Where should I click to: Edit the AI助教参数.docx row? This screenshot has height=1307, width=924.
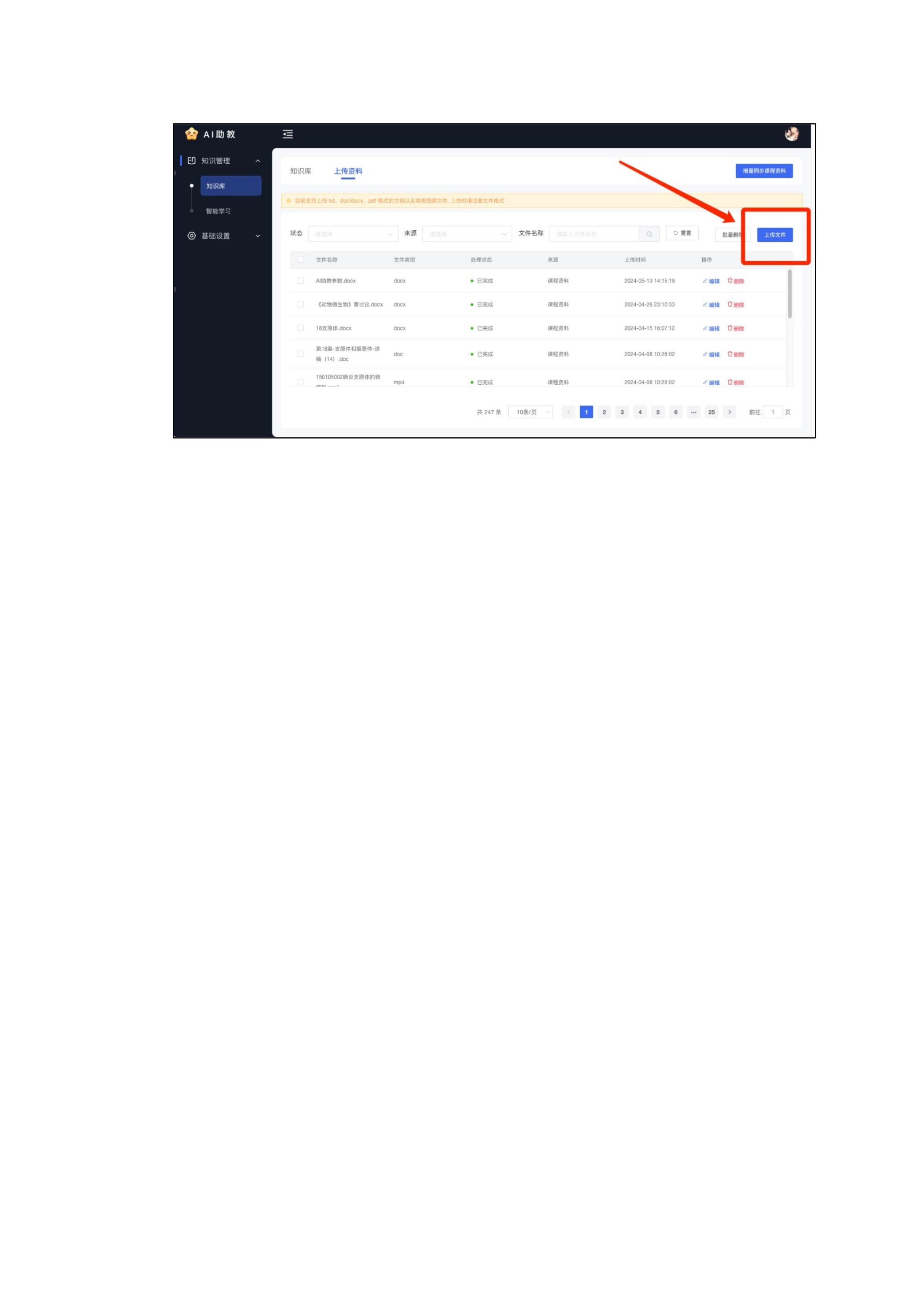711,281
